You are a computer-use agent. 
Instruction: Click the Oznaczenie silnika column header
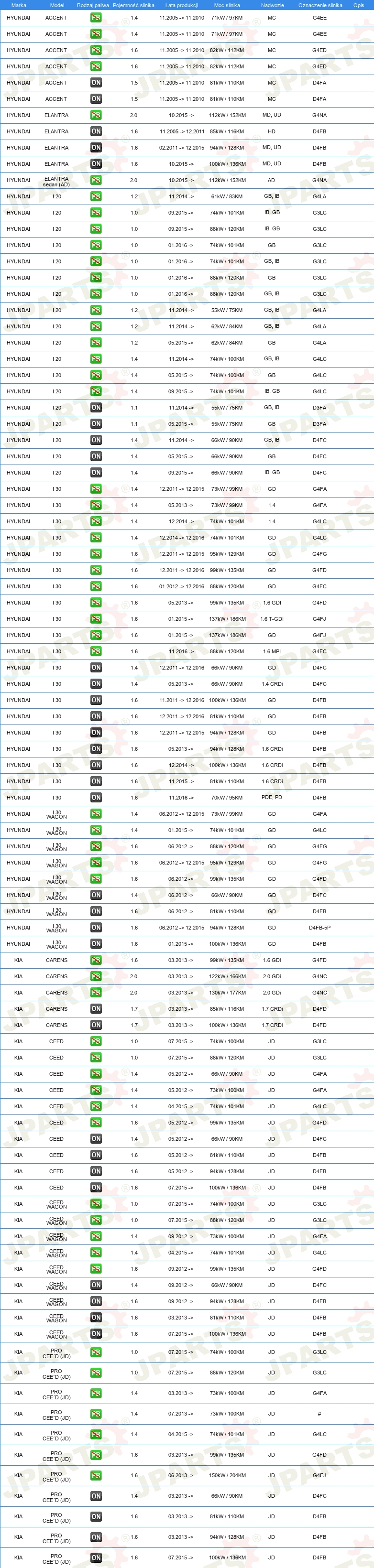(320, 5)
